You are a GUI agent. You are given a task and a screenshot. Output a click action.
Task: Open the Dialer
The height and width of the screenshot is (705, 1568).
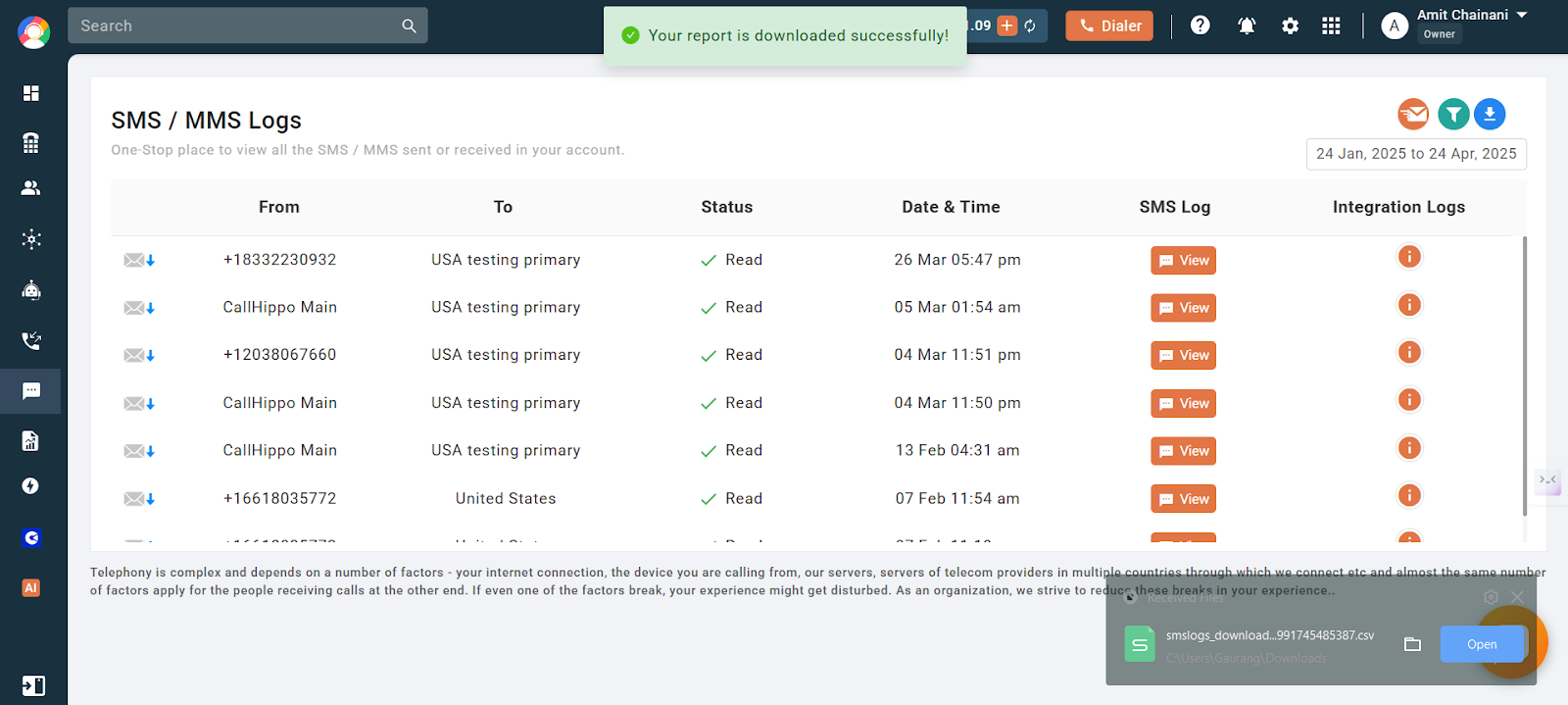(1109, 25)
